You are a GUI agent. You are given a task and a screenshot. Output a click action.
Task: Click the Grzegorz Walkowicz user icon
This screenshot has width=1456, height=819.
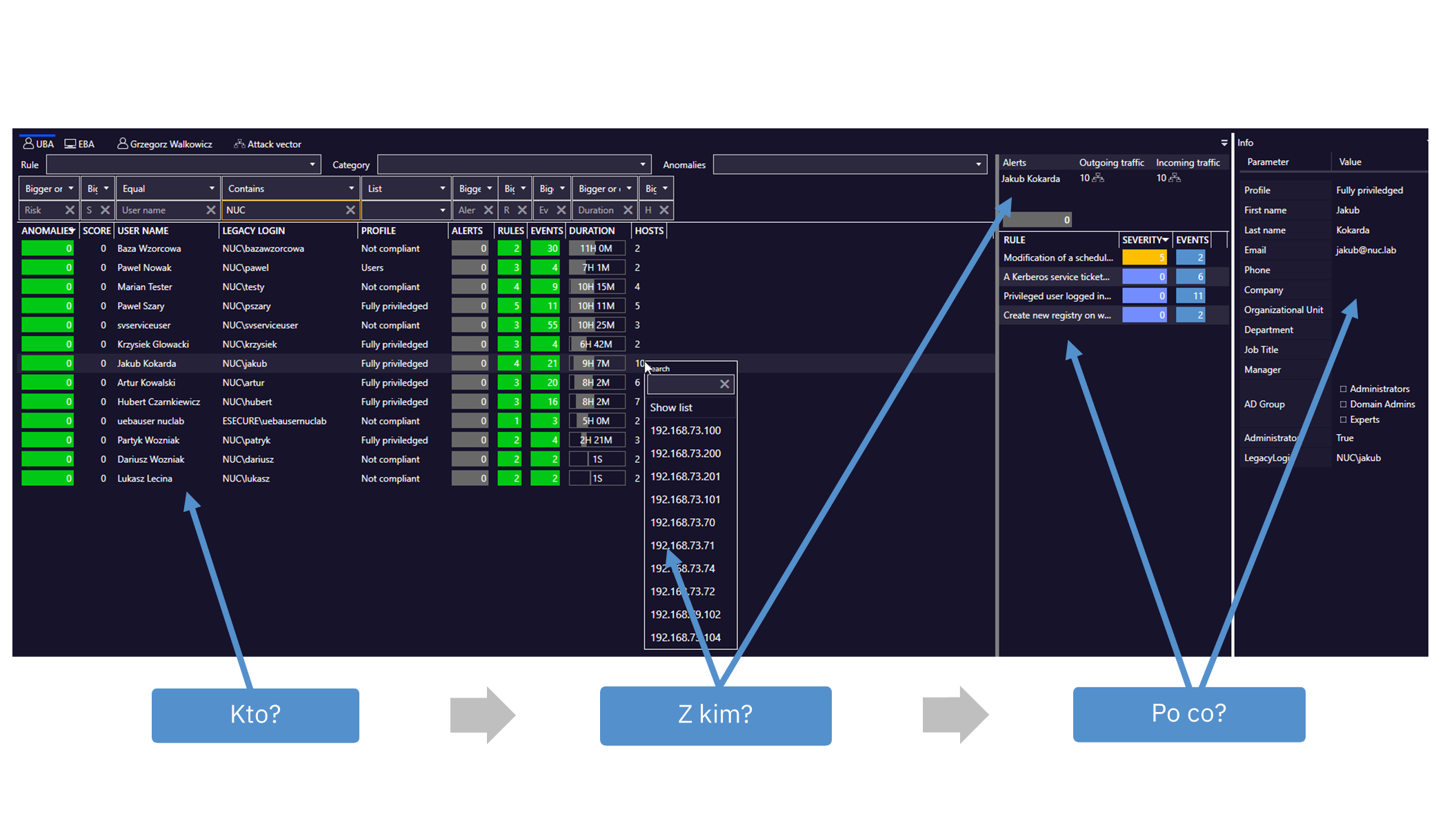tap(122, 144)
